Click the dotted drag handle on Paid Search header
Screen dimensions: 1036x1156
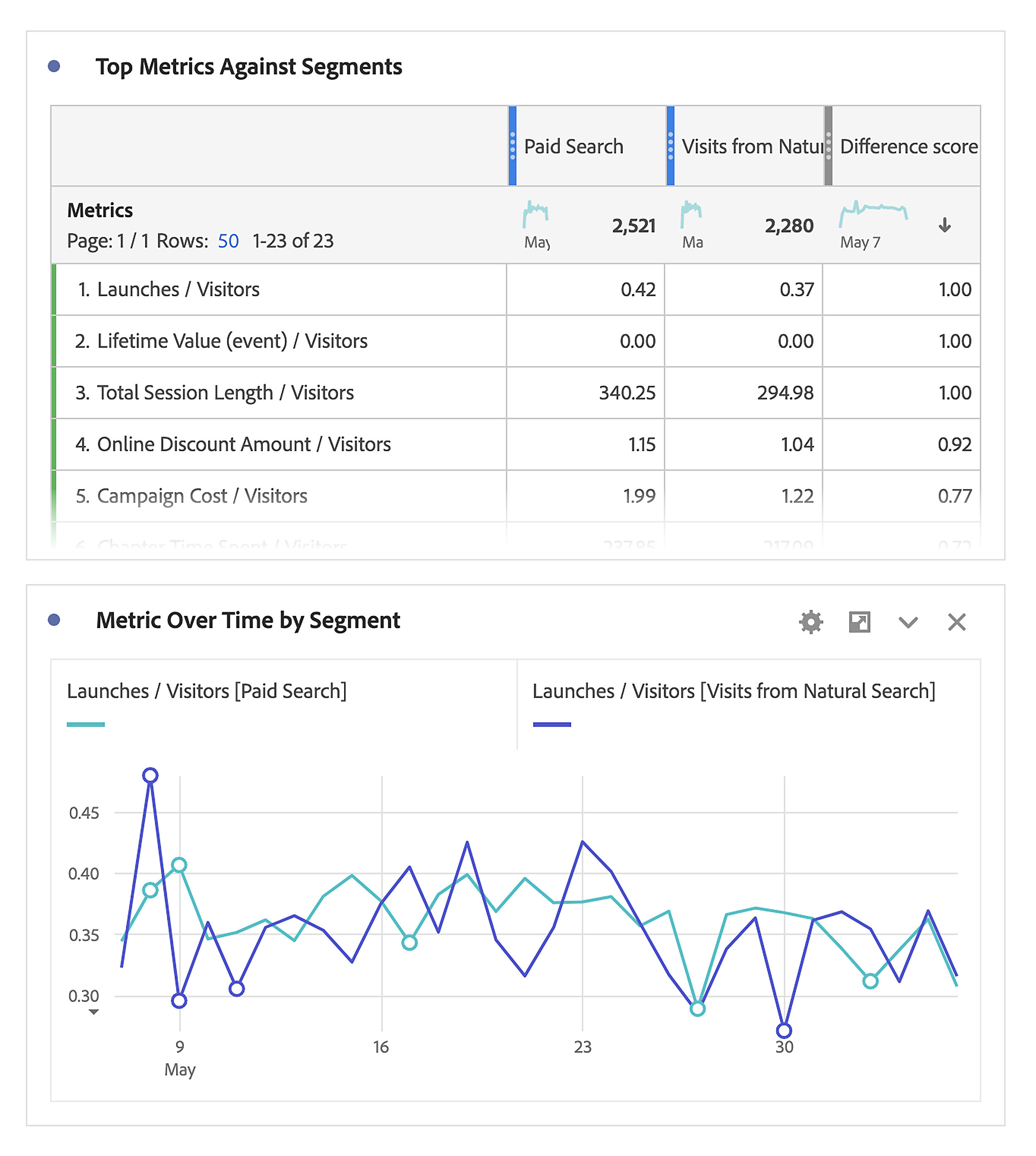513,146
